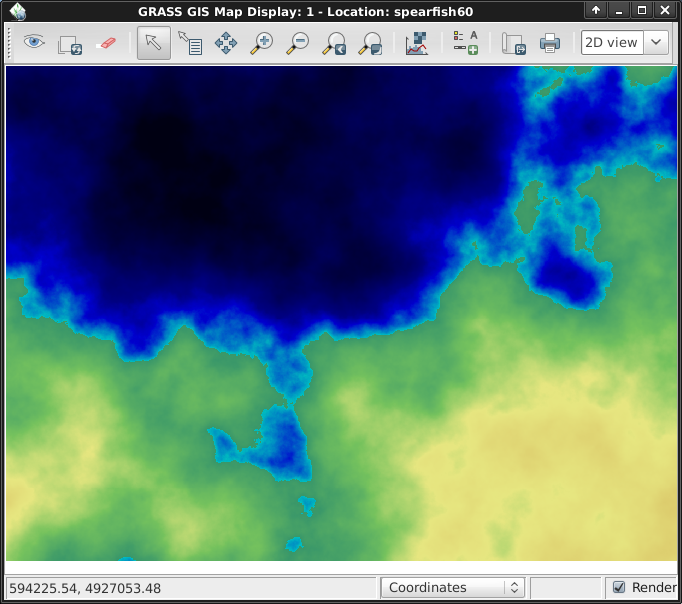Choose the Zoom in magnifier
This screenshot has height=604, width=682.
click(x=262, y=43)
